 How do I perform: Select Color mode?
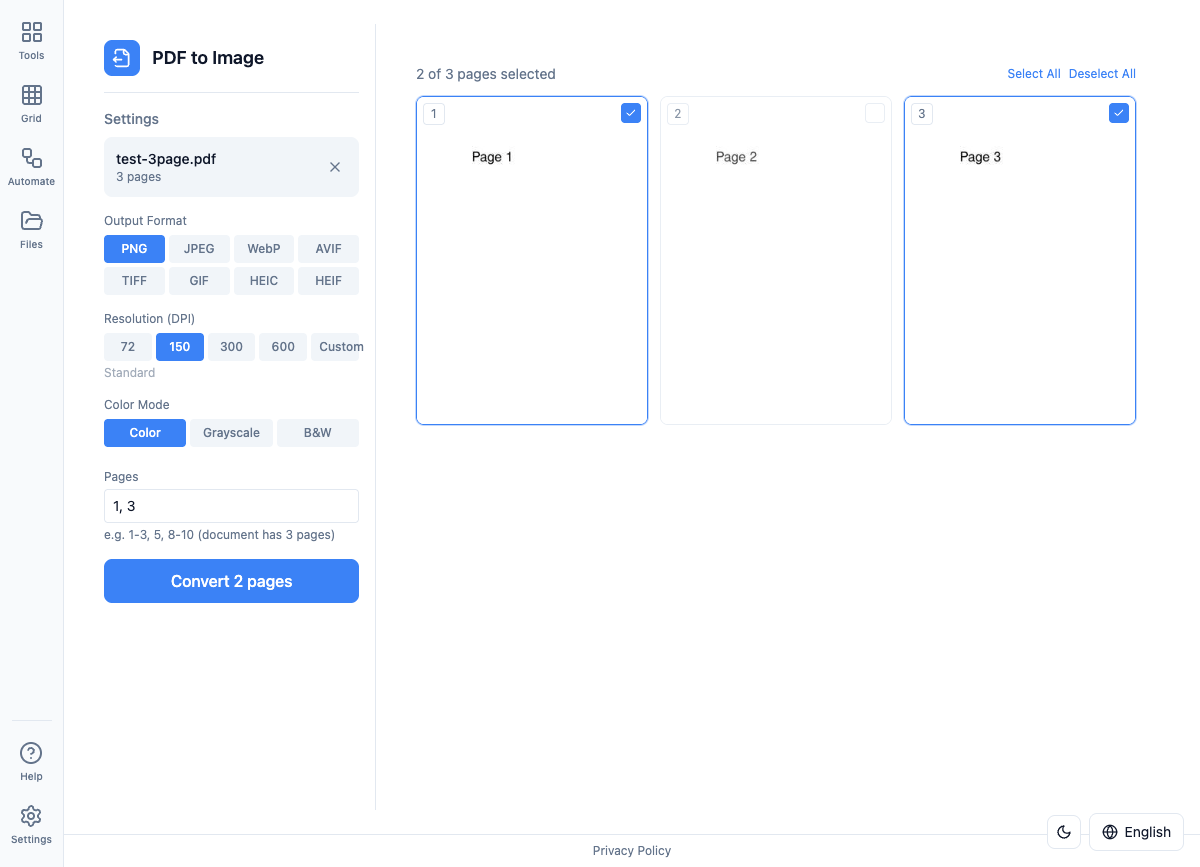coord(145,433)
